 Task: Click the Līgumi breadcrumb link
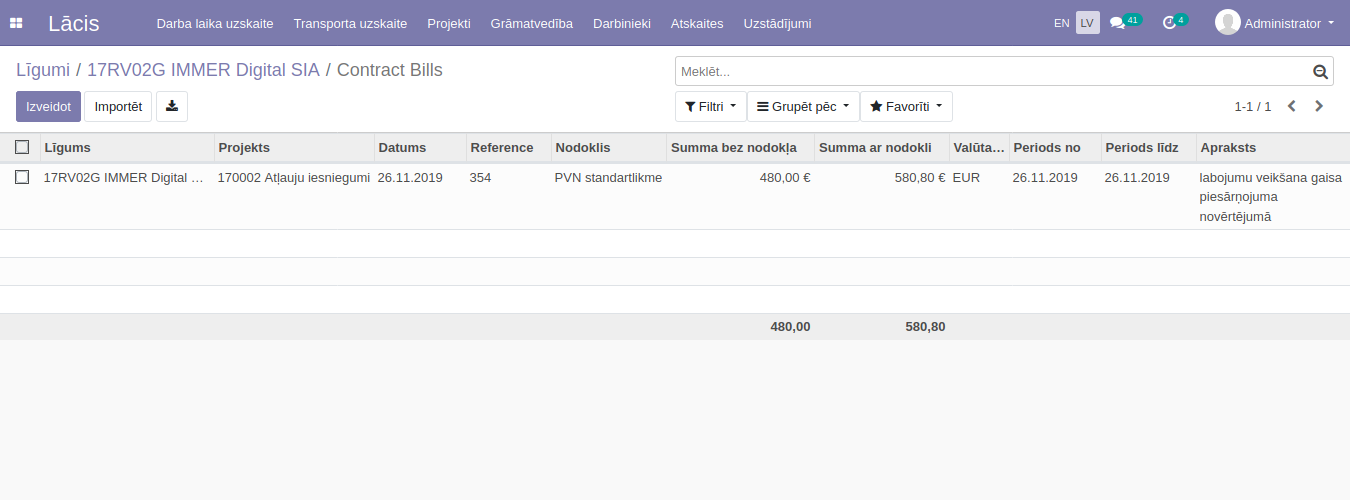tap(43, 70)
